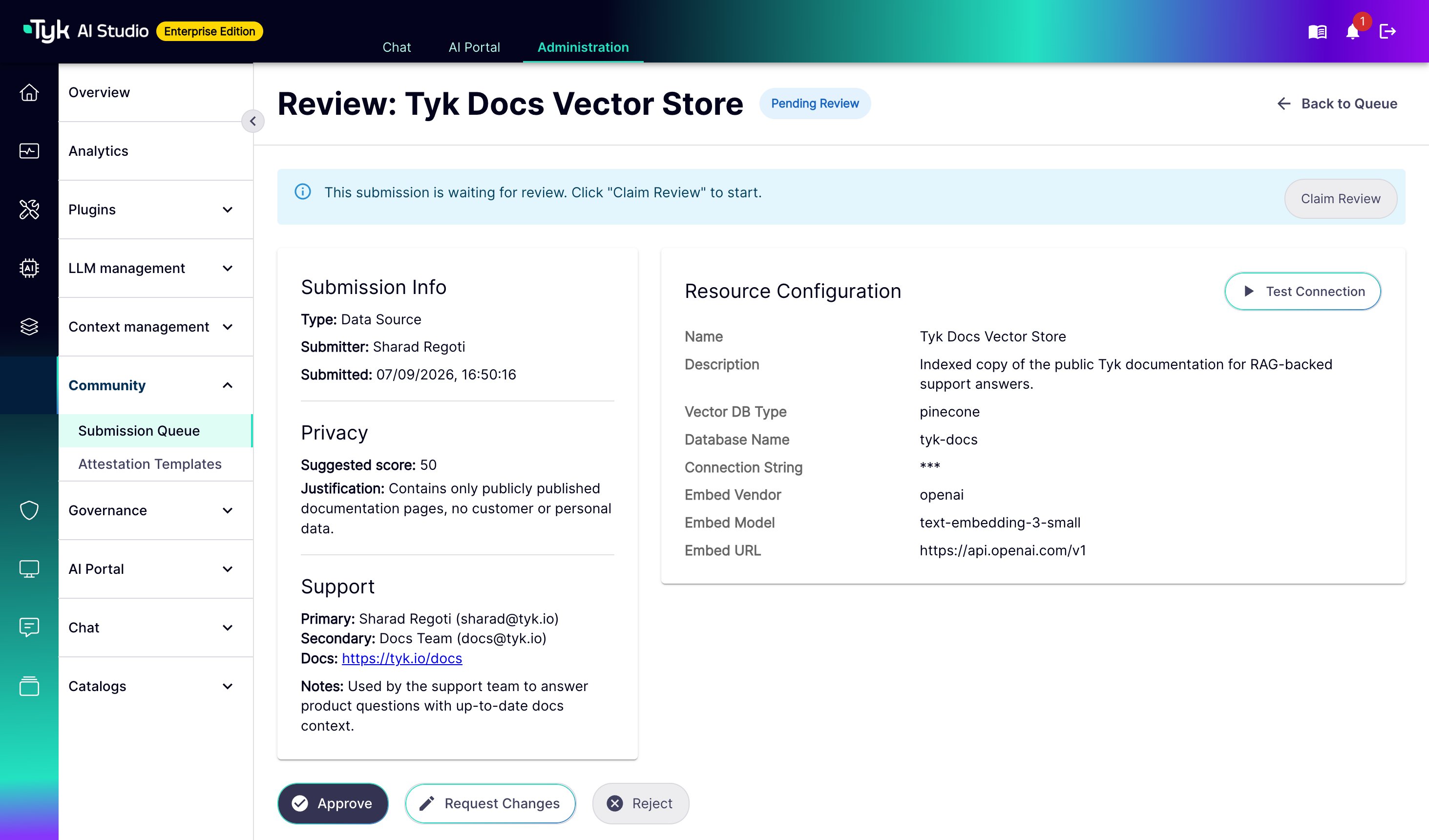Click the tyk-docs Database Name value
The height and width of the screenshot is (840, 1429).
pyautogui.click(x=948, y=440)
